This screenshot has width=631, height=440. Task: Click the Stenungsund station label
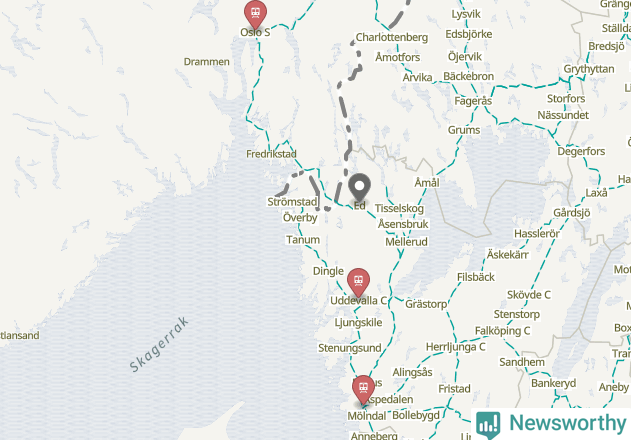pos(350,348)
